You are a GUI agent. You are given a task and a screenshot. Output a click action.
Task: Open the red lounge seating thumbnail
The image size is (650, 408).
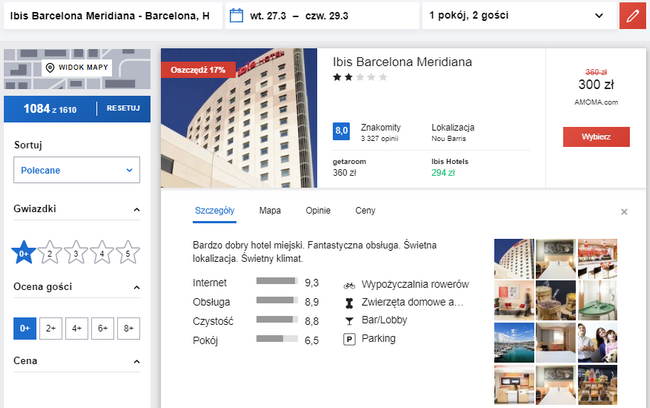(514, 301)
